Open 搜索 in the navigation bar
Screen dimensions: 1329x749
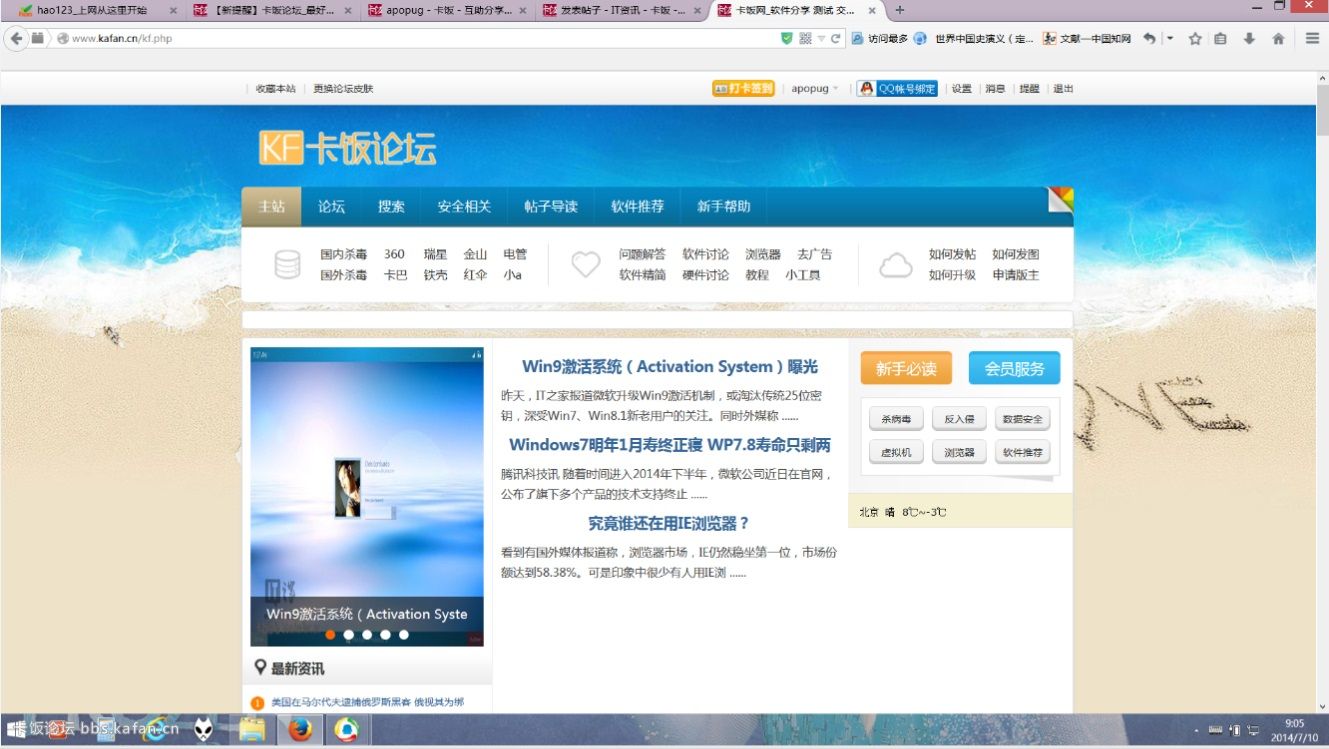click(x=391, y=207)
